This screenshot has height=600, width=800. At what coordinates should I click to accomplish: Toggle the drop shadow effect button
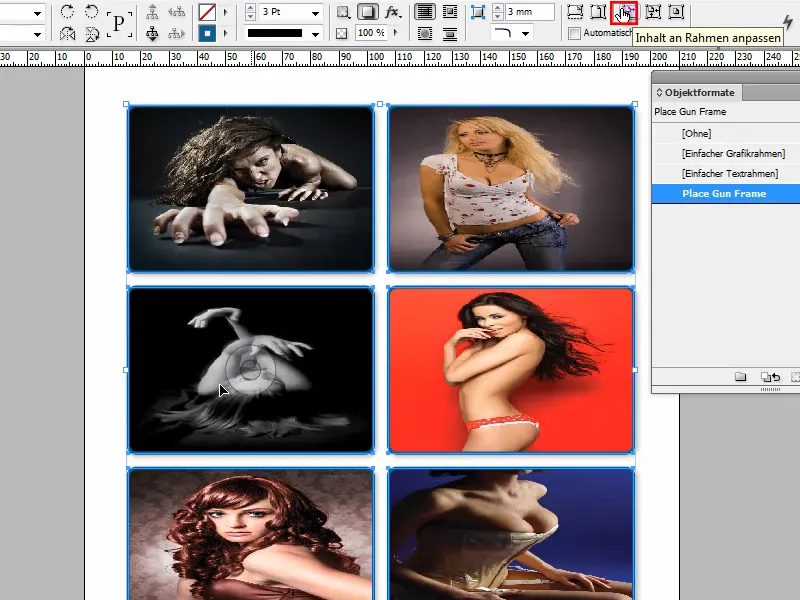(367, 12)
